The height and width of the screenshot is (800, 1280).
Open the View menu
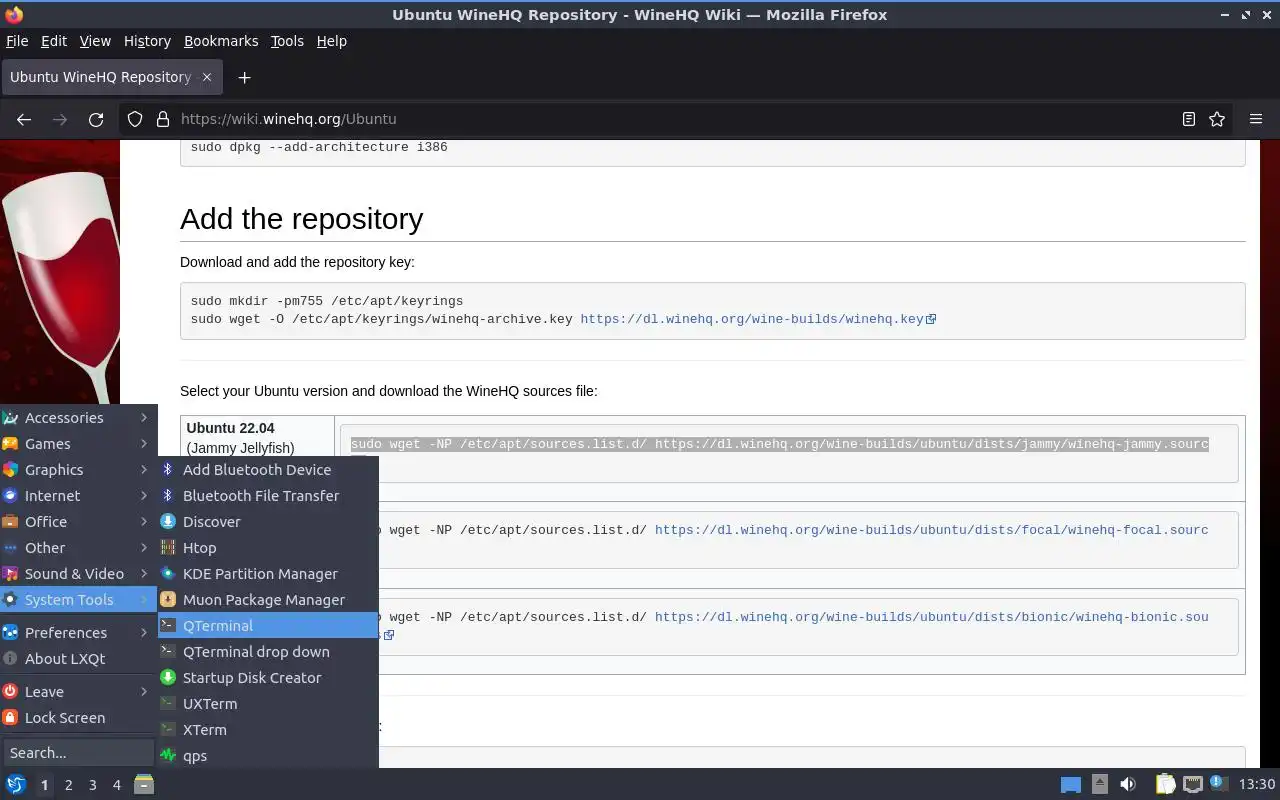point(95,41)
